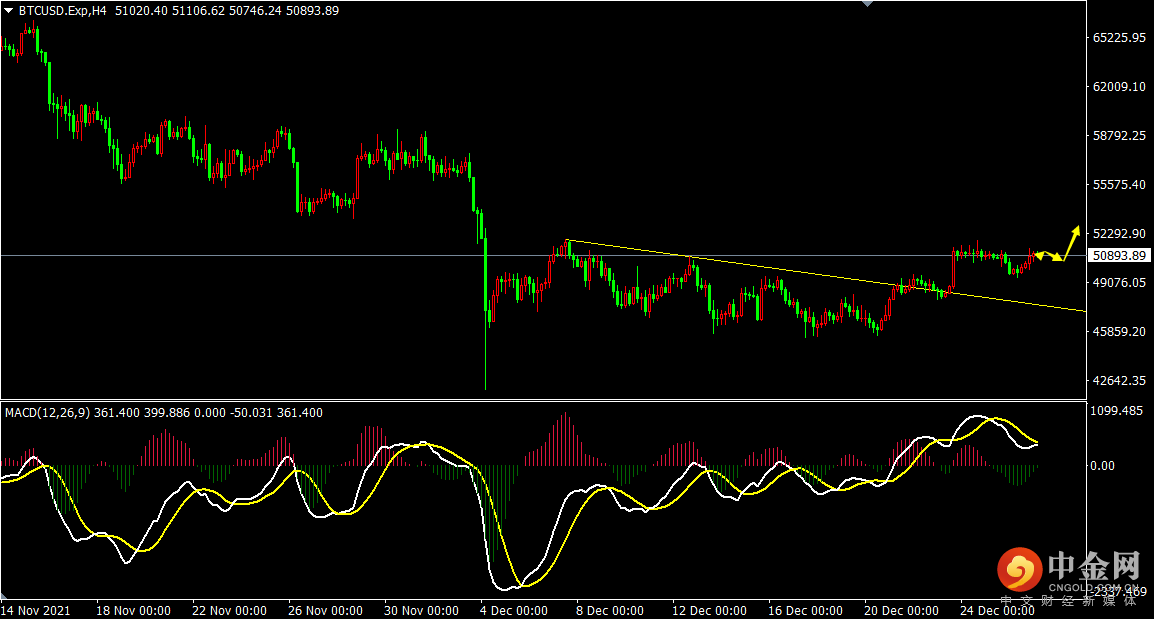Click the 26 Nov 00:00 time label
This screenshot has width=1154, height=619.
pyautogui.click(x=325, y=611)
